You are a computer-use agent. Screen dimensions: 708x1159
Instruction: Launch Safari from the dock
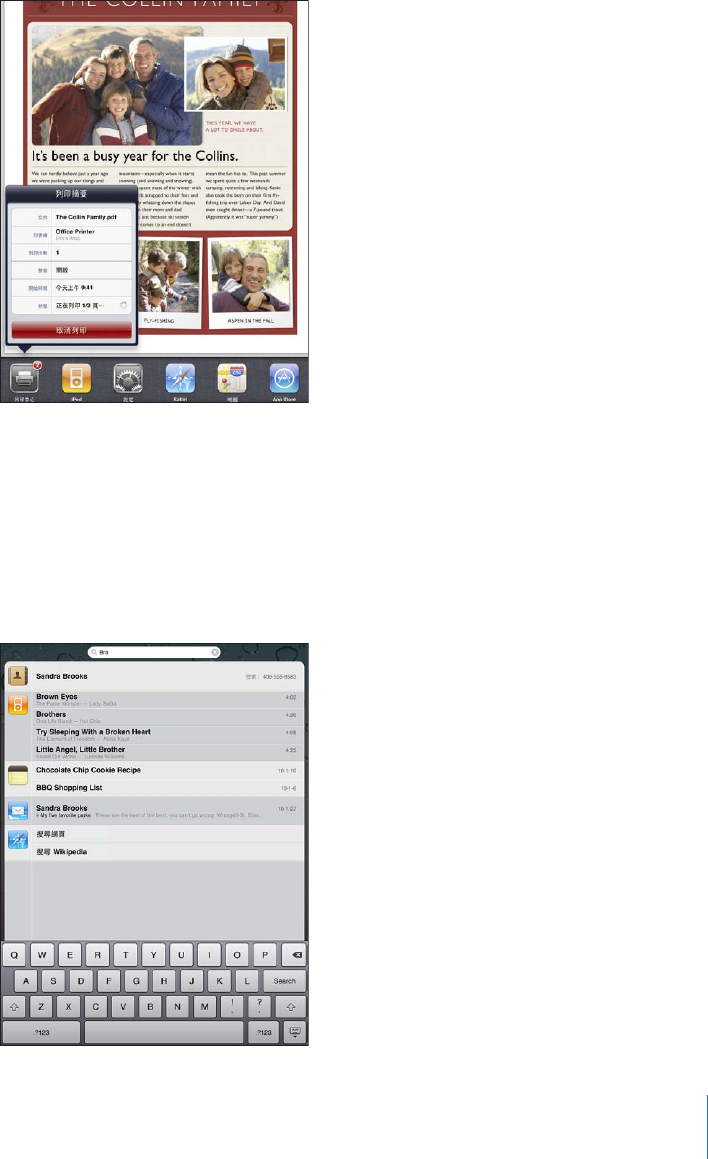(x=180, y=379)
